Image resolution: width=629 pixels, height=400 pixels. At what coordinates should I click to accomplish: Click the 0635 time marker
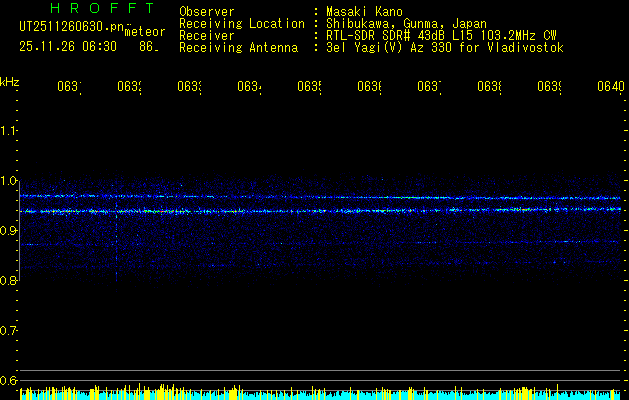pyautogui.click(x=309, y=86)
